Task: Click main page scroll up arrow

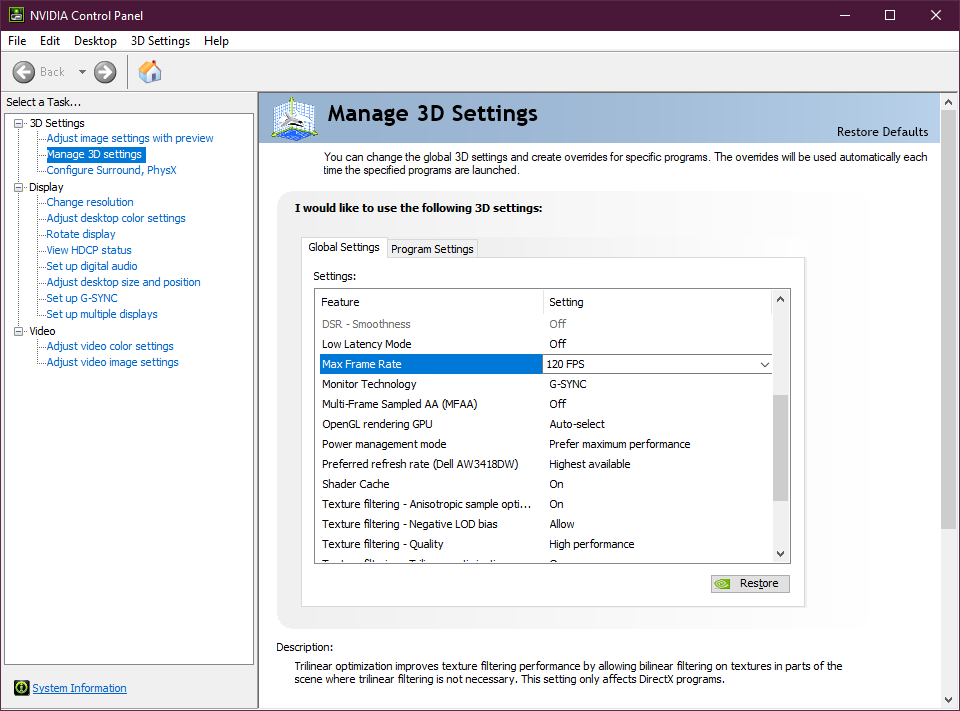Action: click(948, 102)
